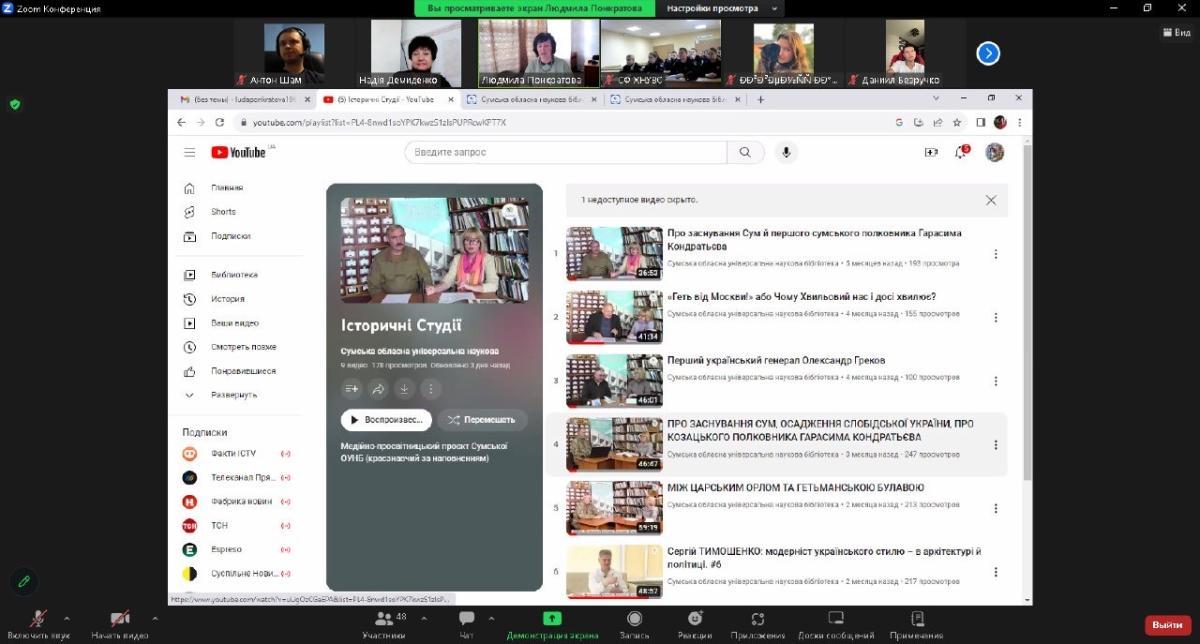
Task: Select История in YouTube sidebar
Action: [227, 299]
